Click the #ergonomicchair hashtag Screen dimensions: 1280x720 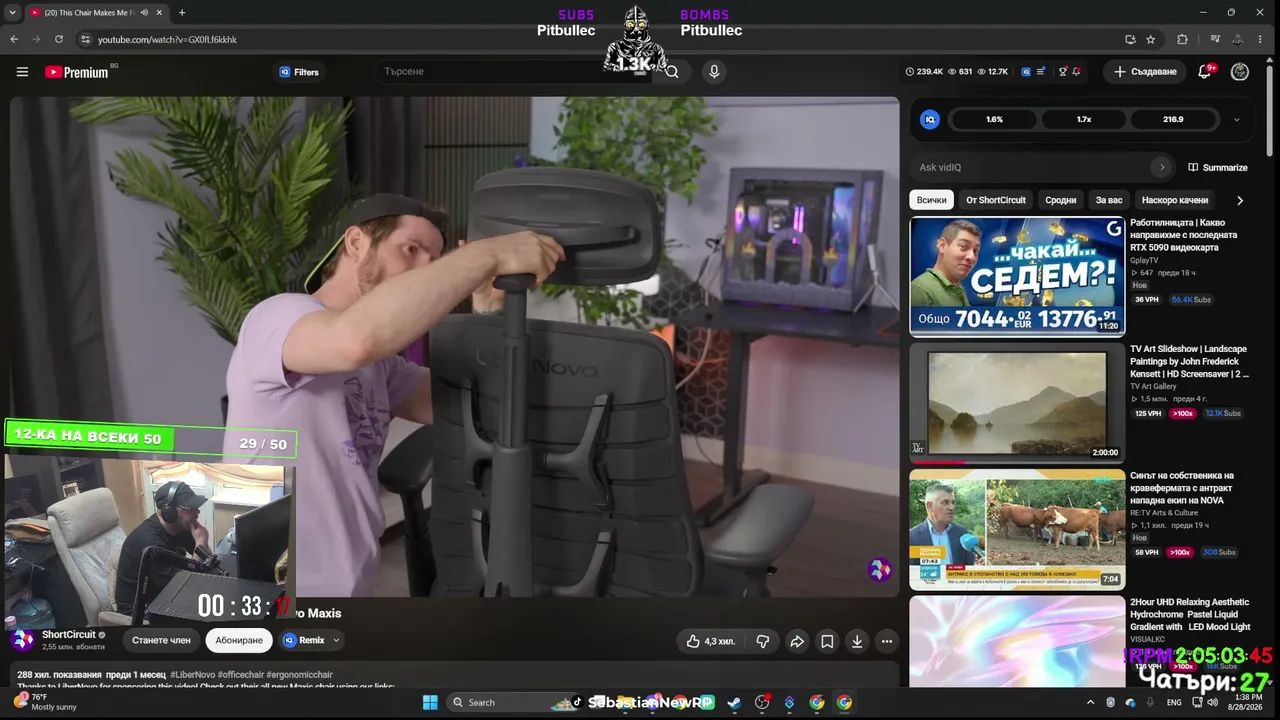tap(301, 675)
